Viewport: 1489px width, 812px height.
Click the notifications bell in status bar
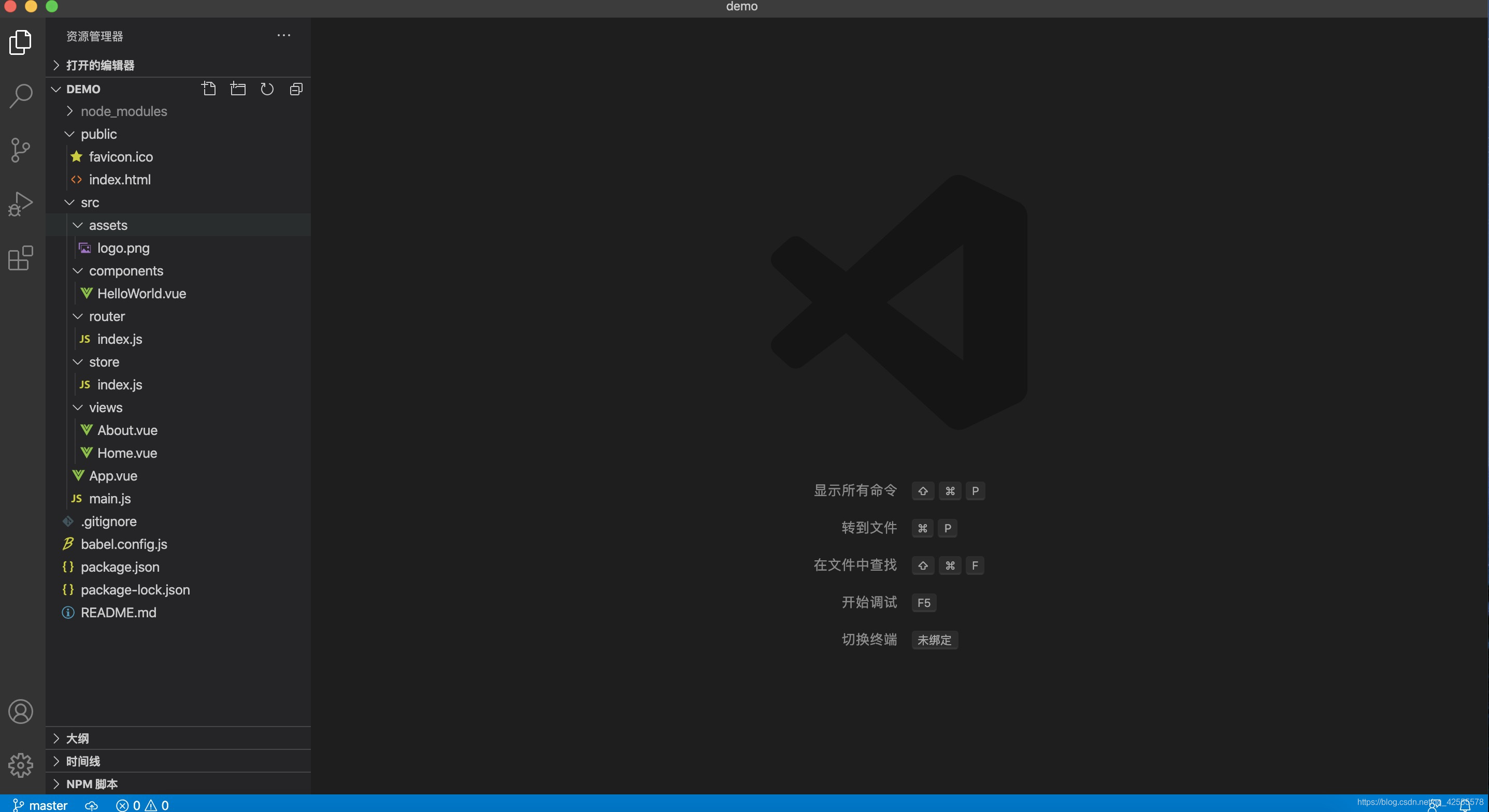click(x=1465, y=805)
